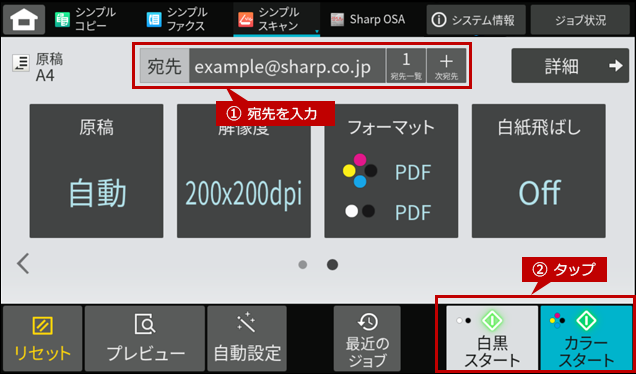Change the 原稿 自動 setting tile
Viewport: 636px width, 374px height.
tap(97, 171)
